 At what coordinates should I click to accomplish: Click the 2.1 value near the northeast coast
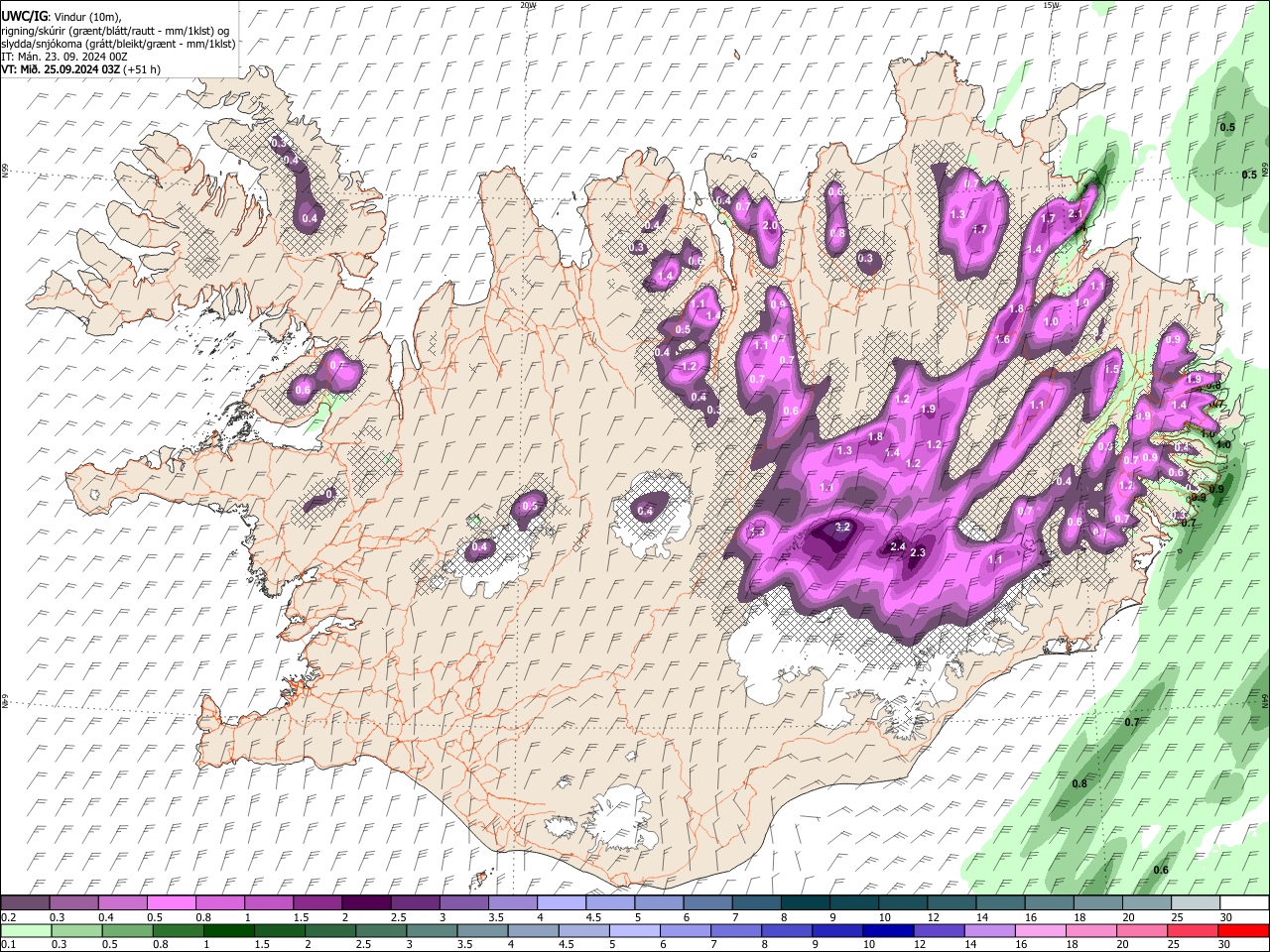point(1075,213)
